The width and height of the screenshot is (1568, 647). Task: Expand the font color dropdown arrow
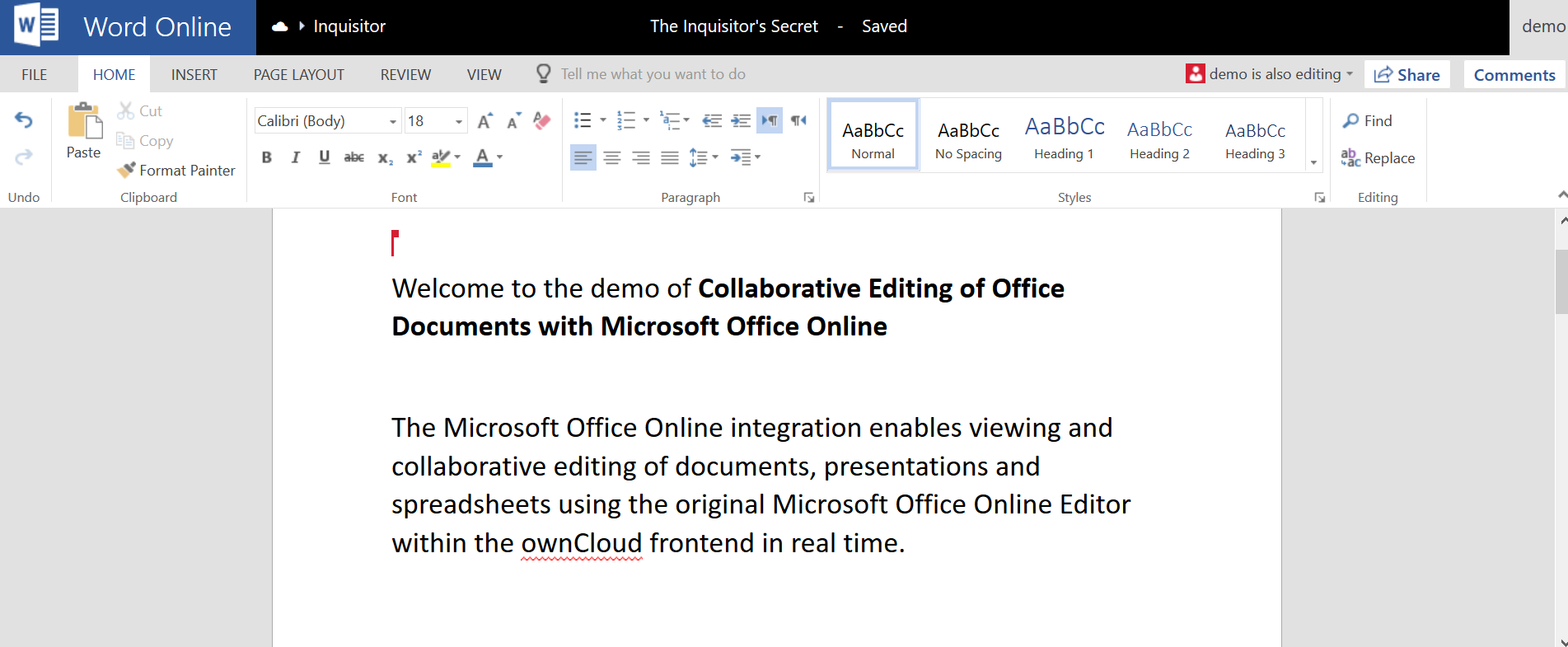(499, 157)
